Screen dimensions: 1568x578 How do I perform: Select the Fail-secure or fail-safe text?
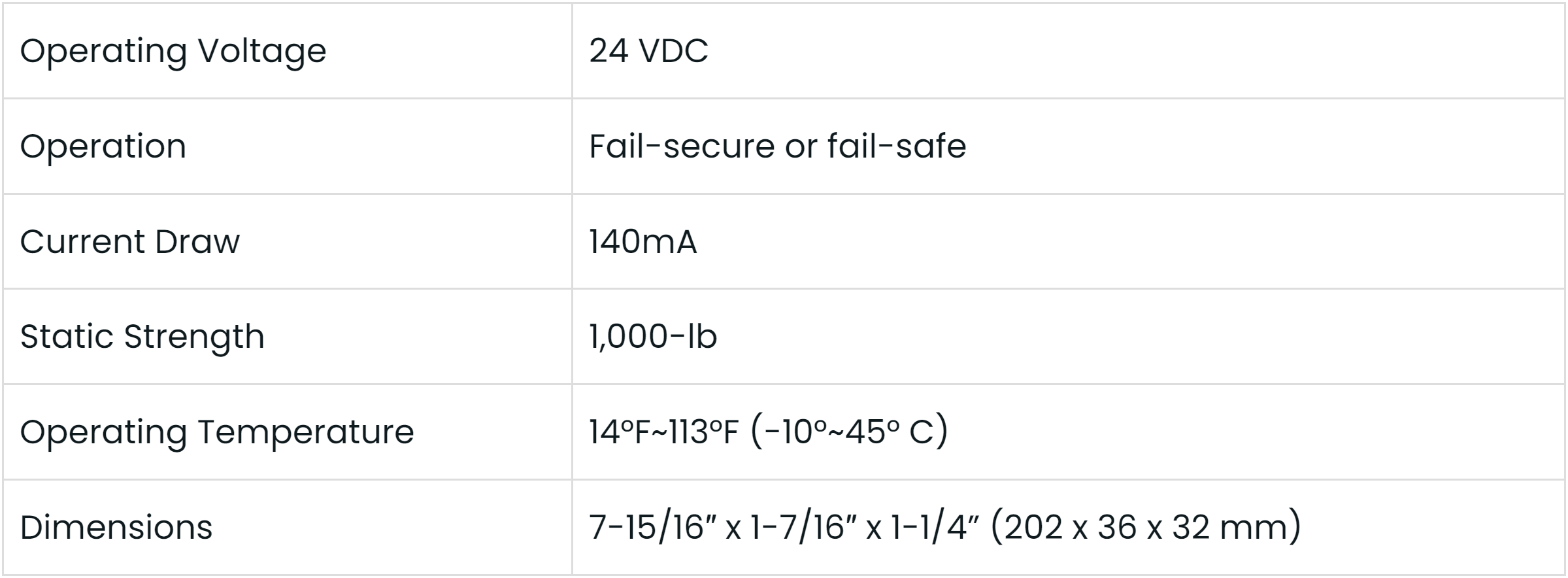[x=777, y=146]
